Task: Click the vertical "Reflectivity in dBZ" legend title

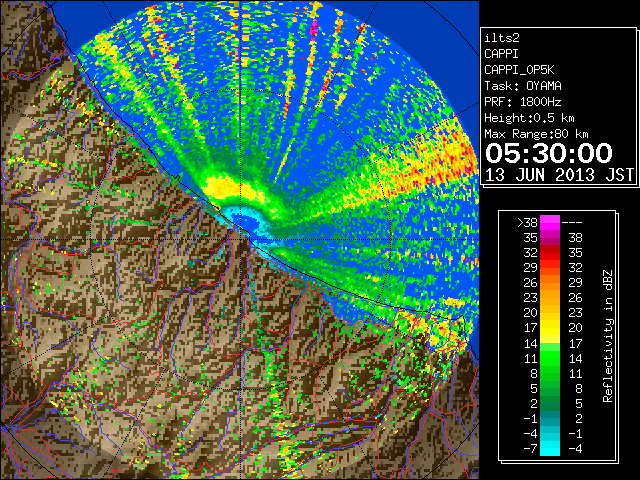Action: tap(608, 336)
